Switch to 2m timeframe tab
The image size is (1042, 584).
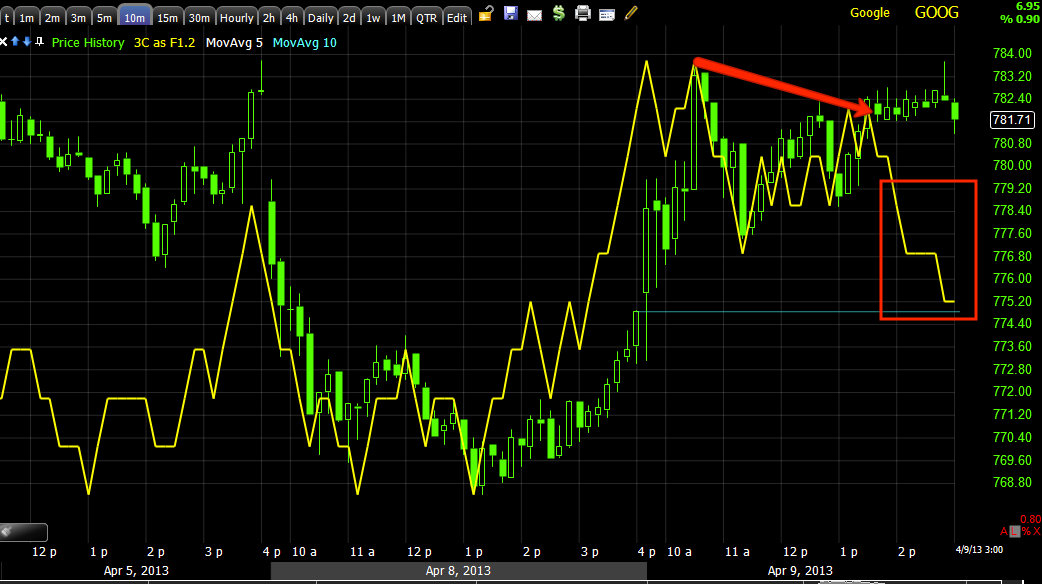pyautogui.click(x=52, y=18)
